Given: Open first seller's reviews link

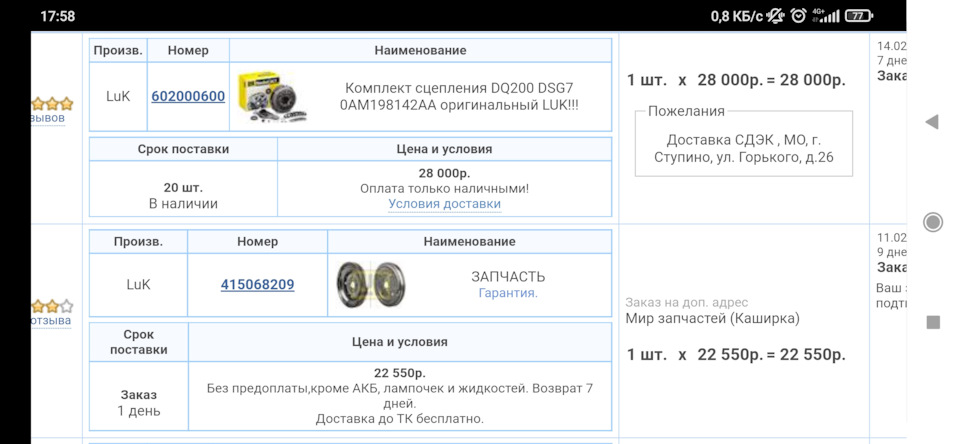Looking at the screenshot, I should [48, 118].
